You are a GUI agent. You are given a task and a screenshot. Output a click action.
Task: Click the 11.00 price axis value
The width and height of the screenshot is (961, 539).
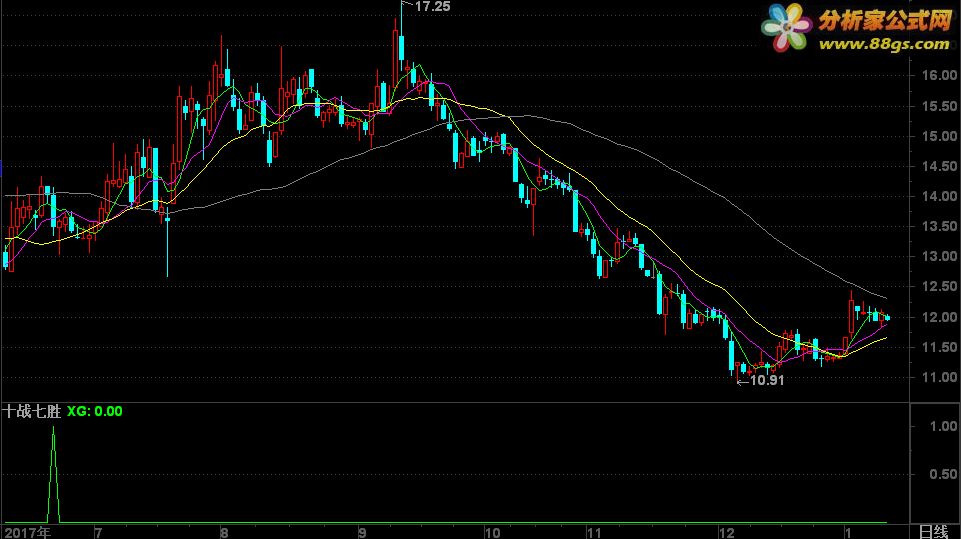tap(940, 377)
